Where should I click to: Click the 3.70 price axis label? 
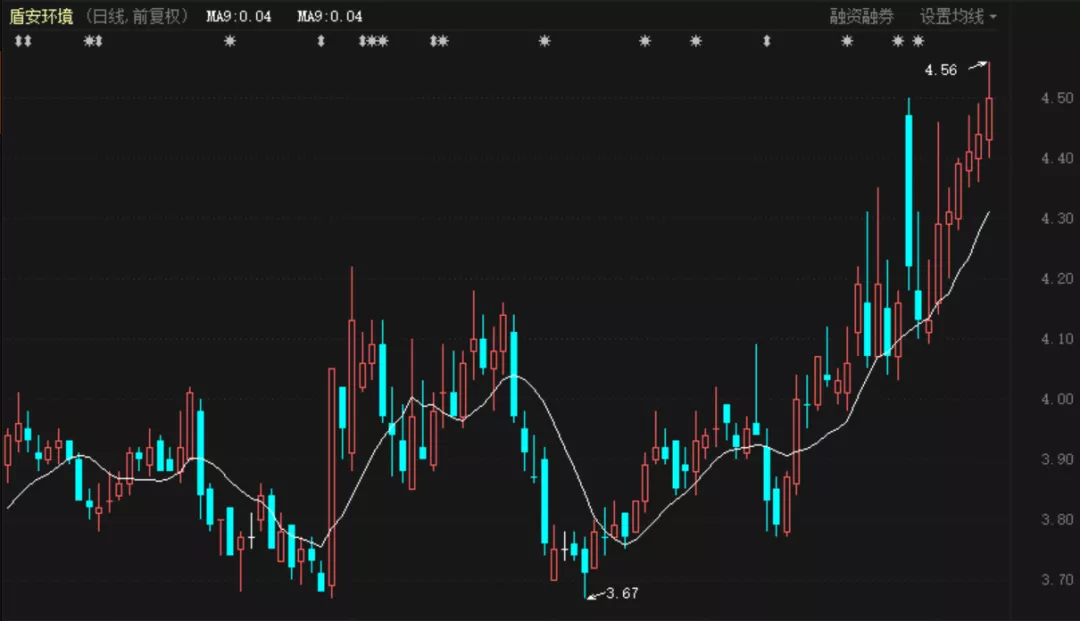coord(1057,580)
